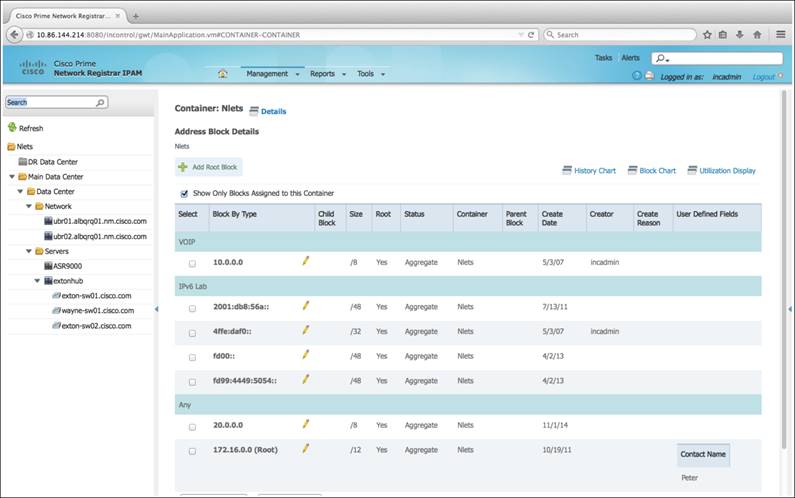Collapse the Main Data Center tree node
Screen dimensions: 795x498
click(10, 177)
